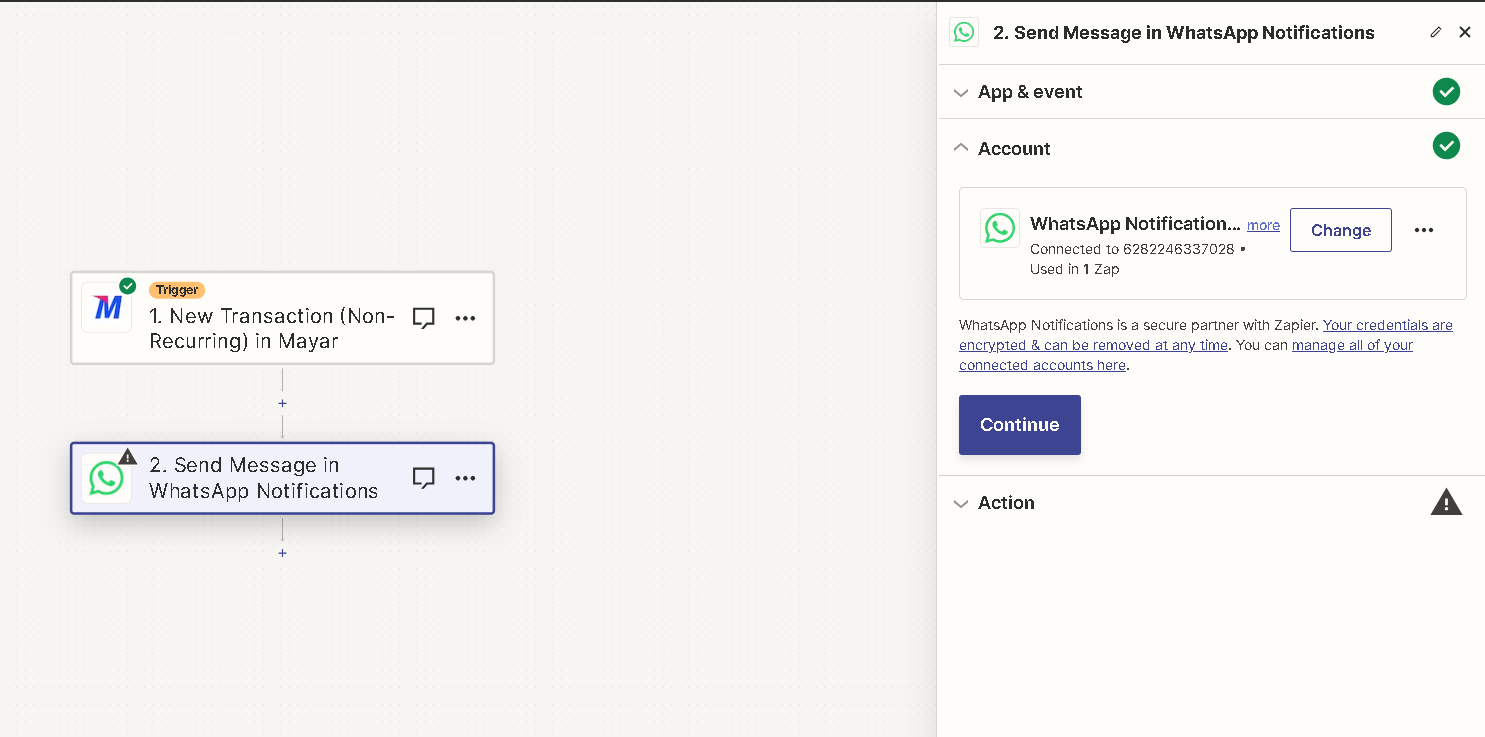Click the WhatsApp Notification account name
The image size is (1485, 737).
(x=1135, y=224)
